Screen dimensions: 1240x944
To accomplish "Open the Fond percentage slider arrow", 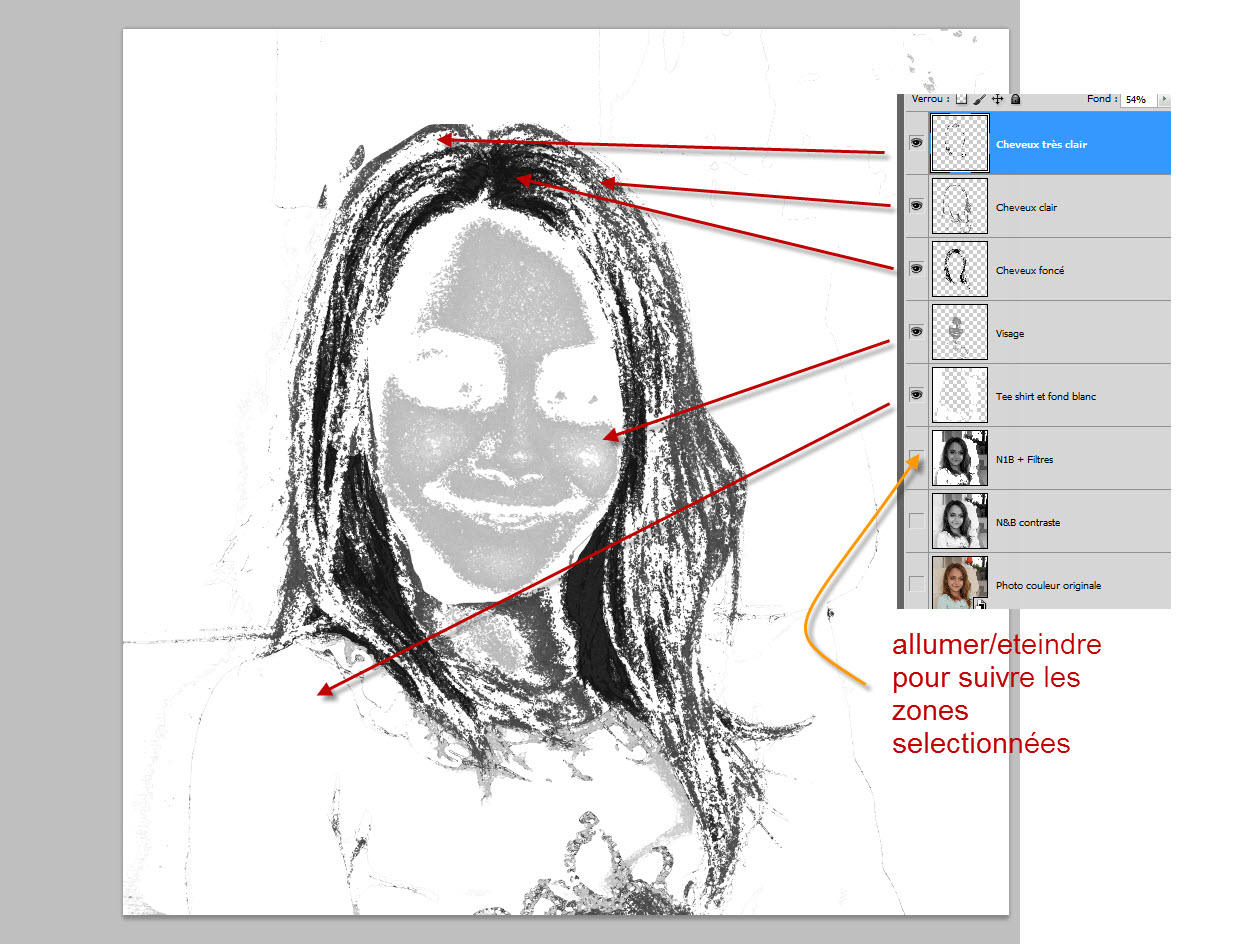I will pos(1163,100).
